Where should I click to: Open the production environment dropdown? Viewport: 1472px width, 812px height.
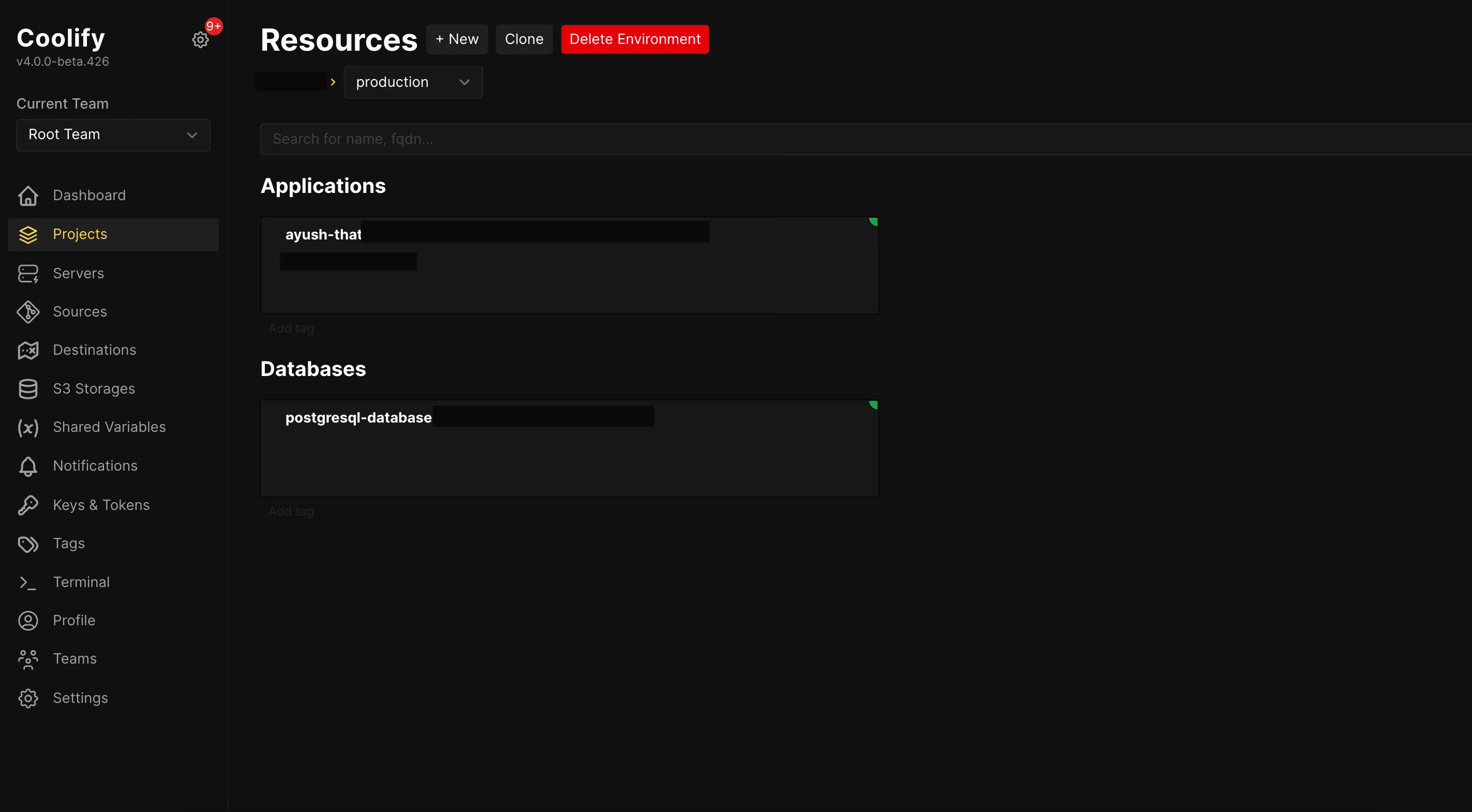pyautogui.click(x=413, y=82)
